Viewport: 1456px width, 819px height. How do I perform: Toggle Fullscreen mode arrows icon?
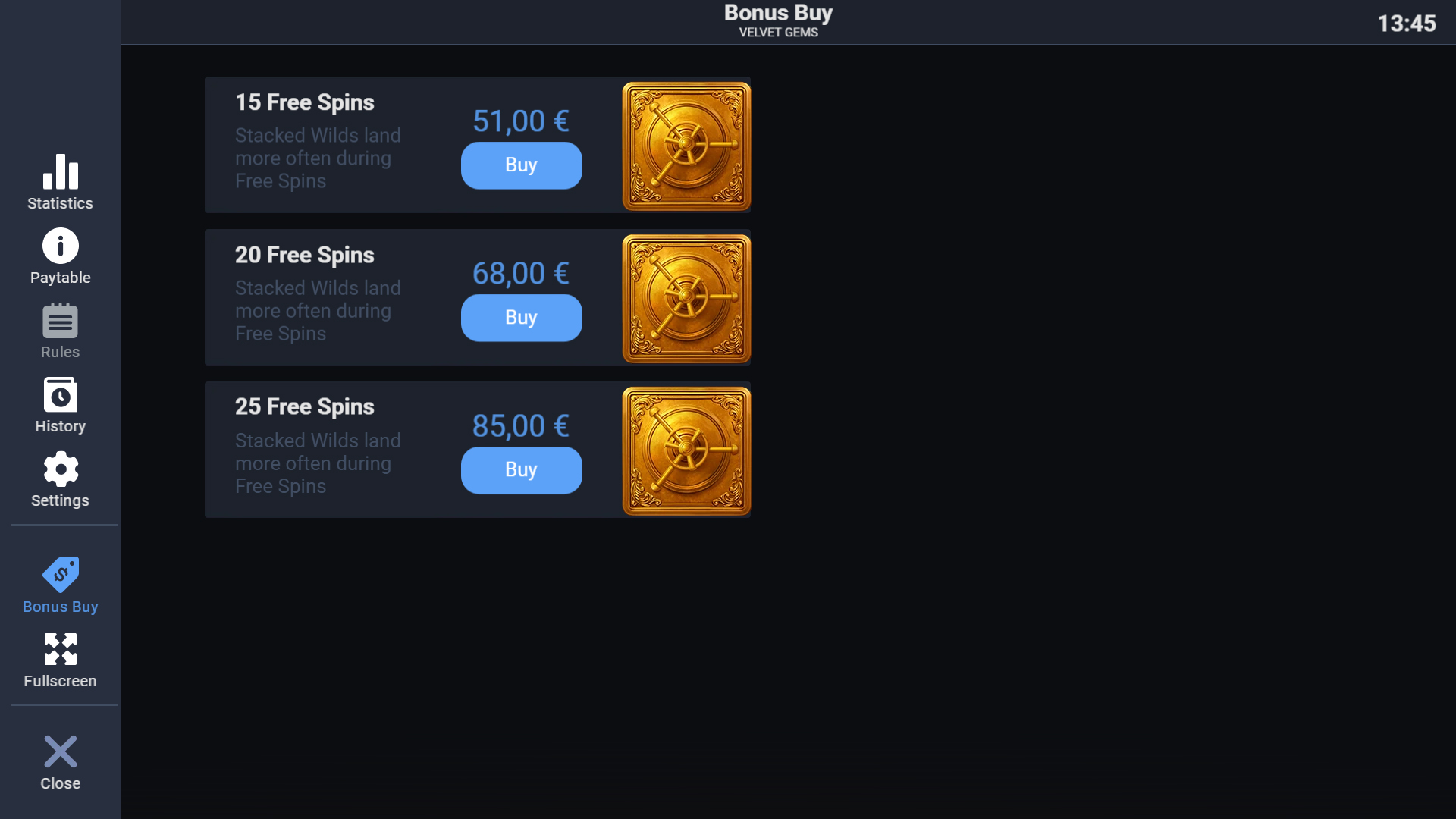[61, 649]
